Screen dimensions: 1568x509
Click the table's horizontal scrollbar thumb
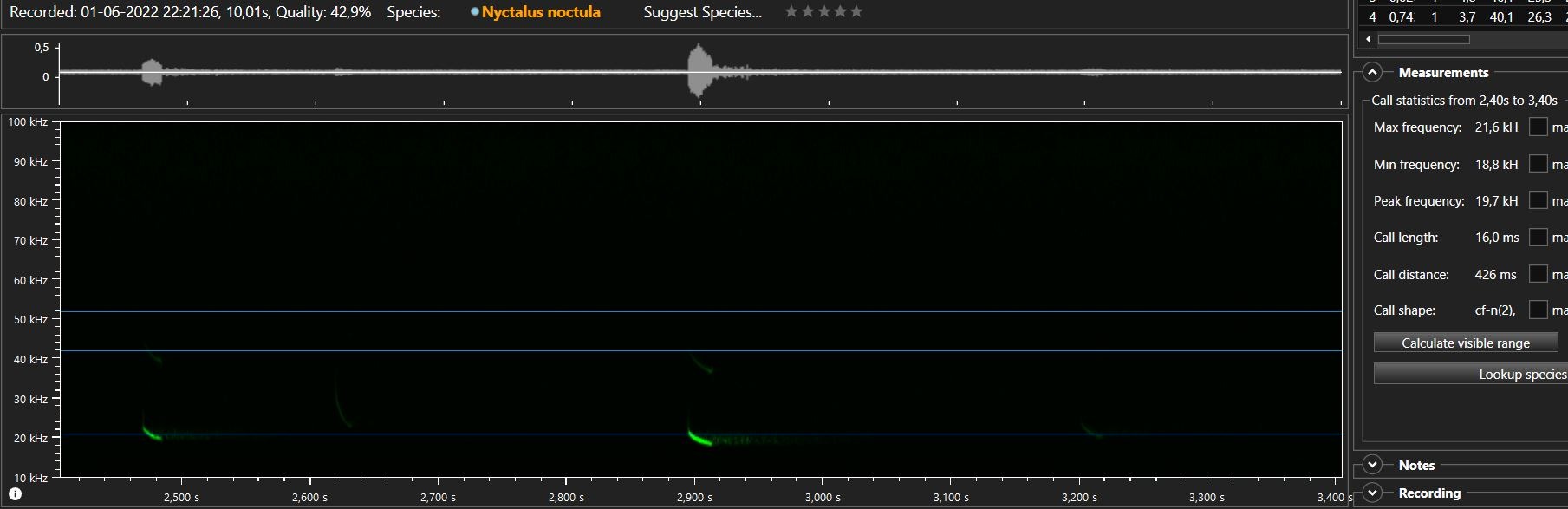point(1423,39)
